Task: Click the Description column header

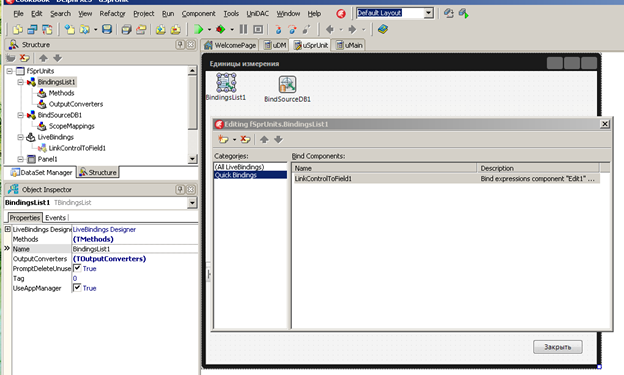Action: click(x=538, y=168)
